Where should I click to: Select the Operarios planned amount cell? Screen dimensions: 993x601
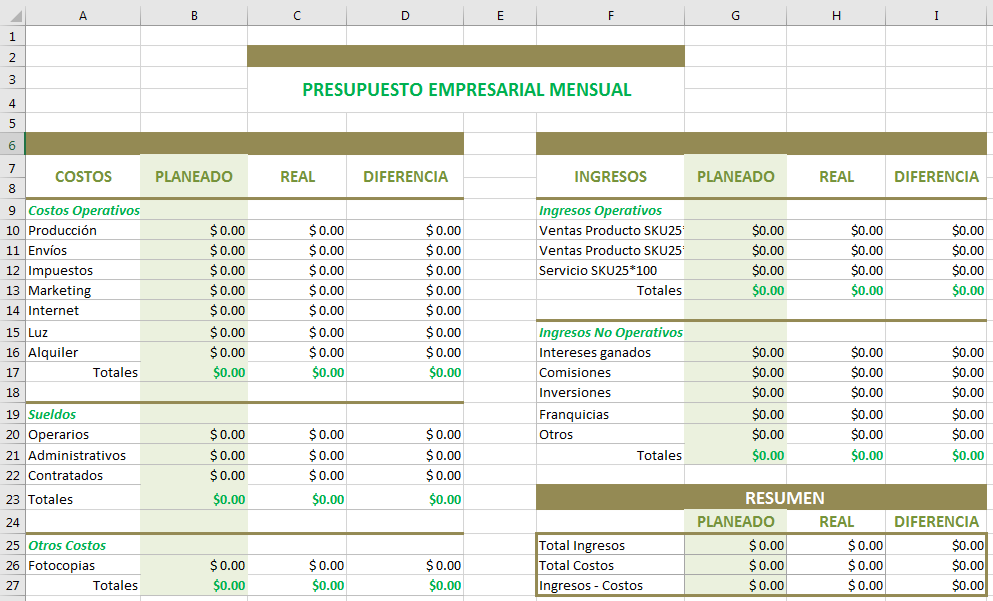coord(194,435)
